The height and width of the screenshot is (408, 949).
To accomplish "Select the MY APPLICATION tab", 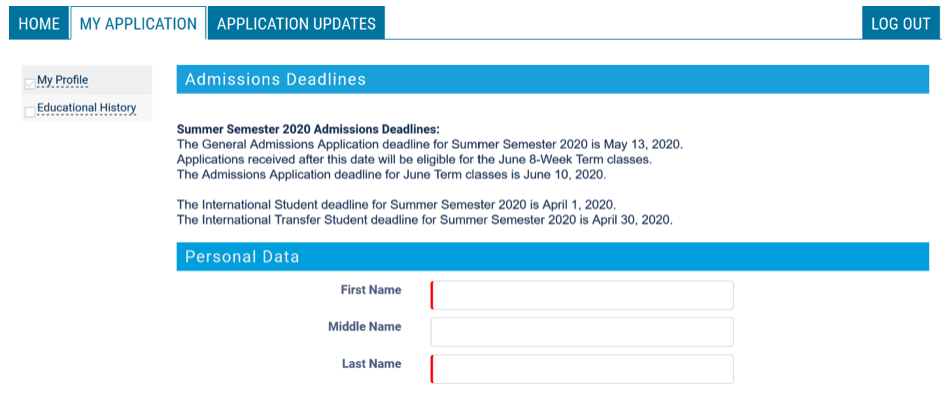I will [x=138, y=24].
